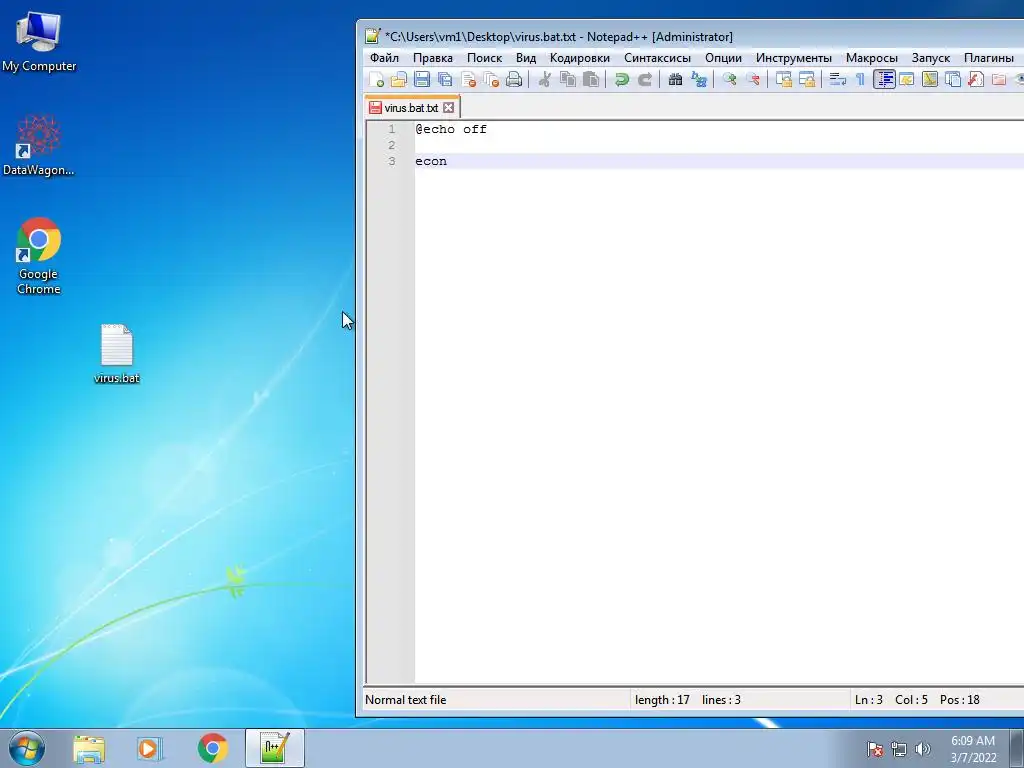
Task: Close the virus.bat.txt tab with its X
Action: coord(449,108)
